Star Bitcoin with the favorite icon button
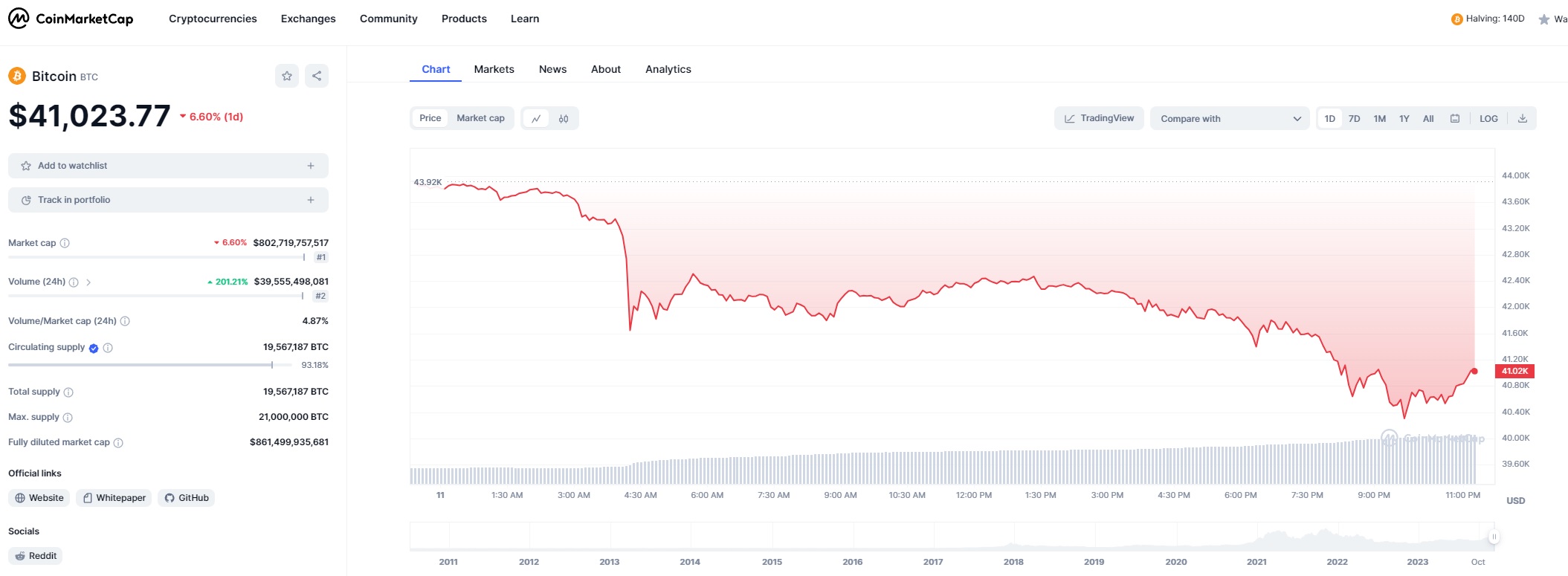This screenshot has width=1568, height=576. (287, 76)
